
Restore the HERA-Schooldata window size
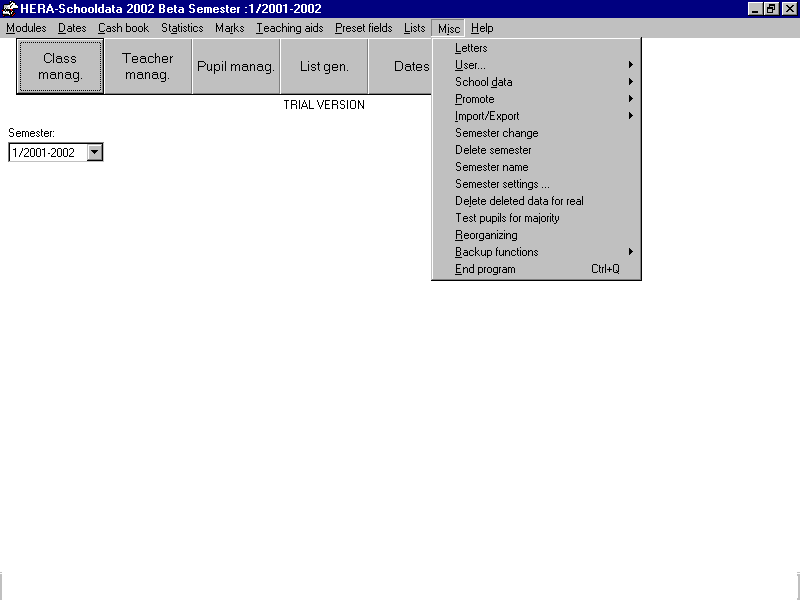(771, 9)
